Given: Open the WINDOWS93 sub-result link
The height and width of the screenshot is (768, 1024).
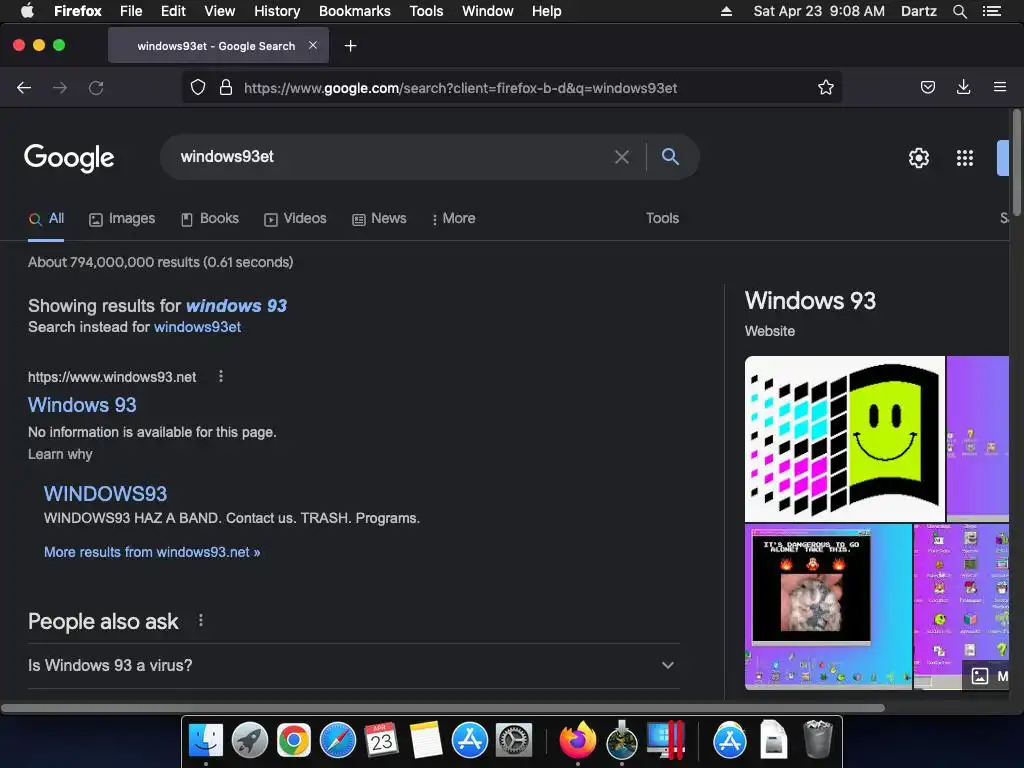Looking at the screenshot, I should pyautogui.click(x=105, y=494).
